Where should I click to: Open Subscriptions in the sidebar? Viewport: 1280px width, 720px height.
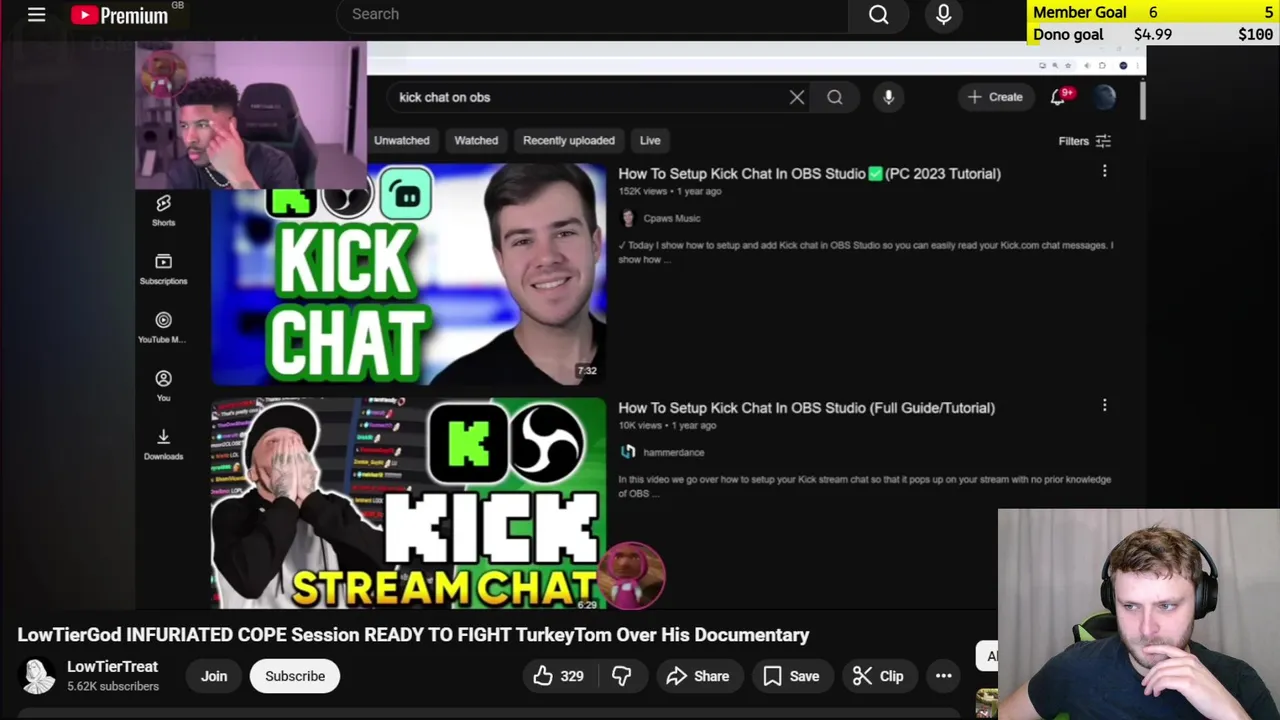click(163, 268)
